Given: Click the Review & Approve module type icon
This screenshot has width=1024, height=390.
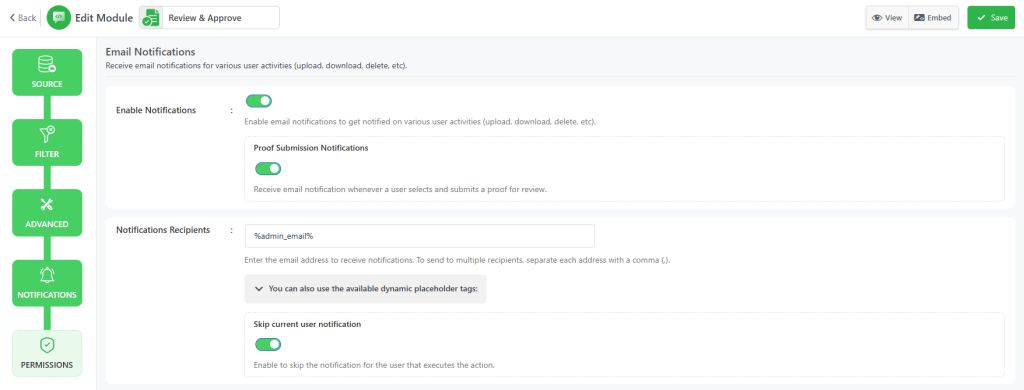Looking at the screenshot, I should coord(151,18).
